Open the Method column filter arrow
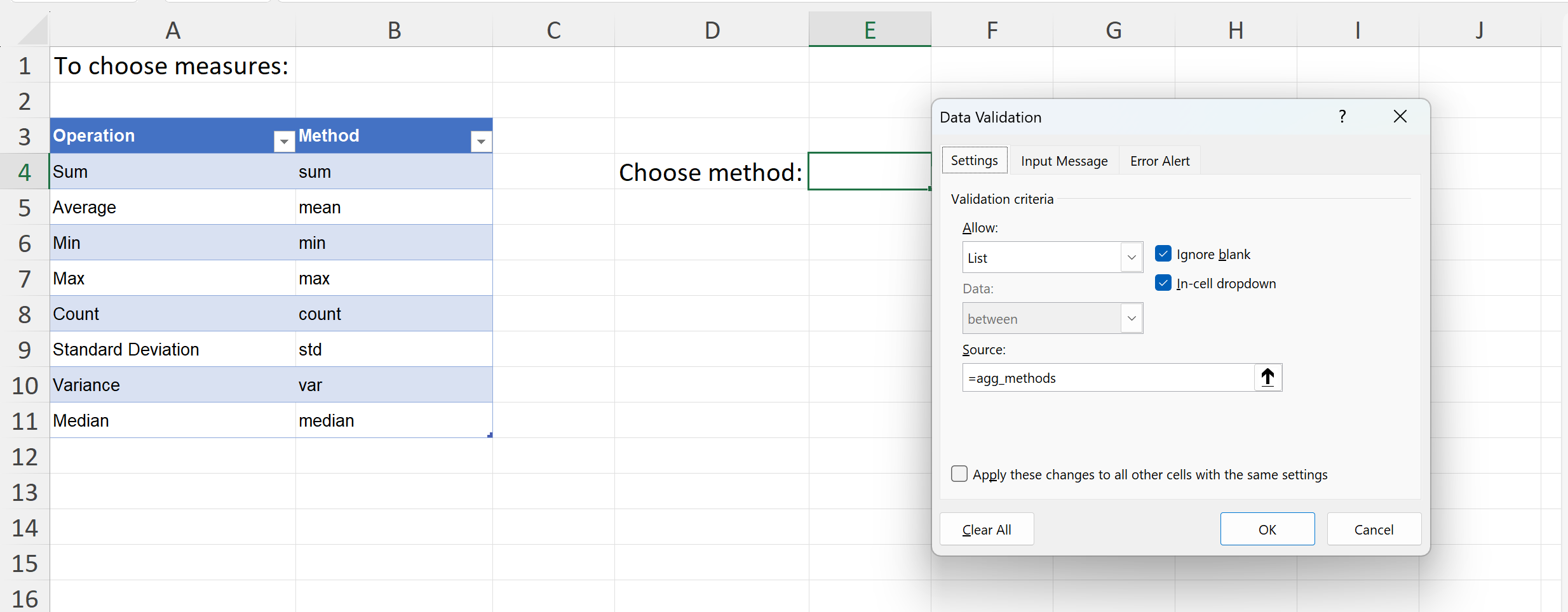This screenshot has height=612, width=1568. 481,141
